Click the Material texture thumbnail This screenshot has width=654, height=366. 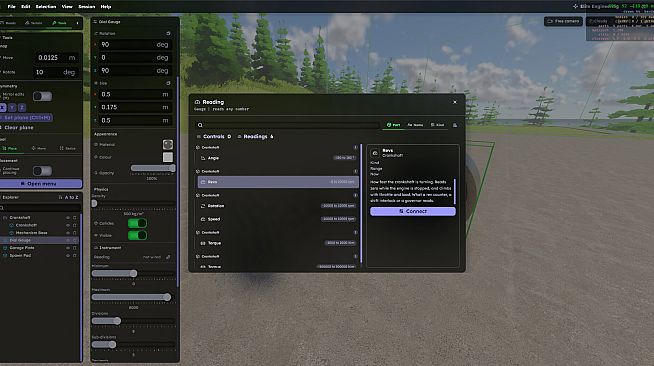tap(168, 145)
